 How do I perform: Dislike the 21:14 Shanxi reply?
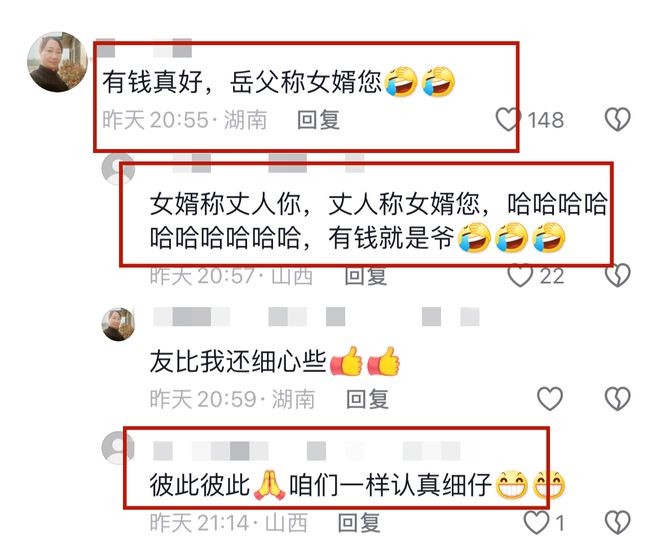(x=617, y=523)
